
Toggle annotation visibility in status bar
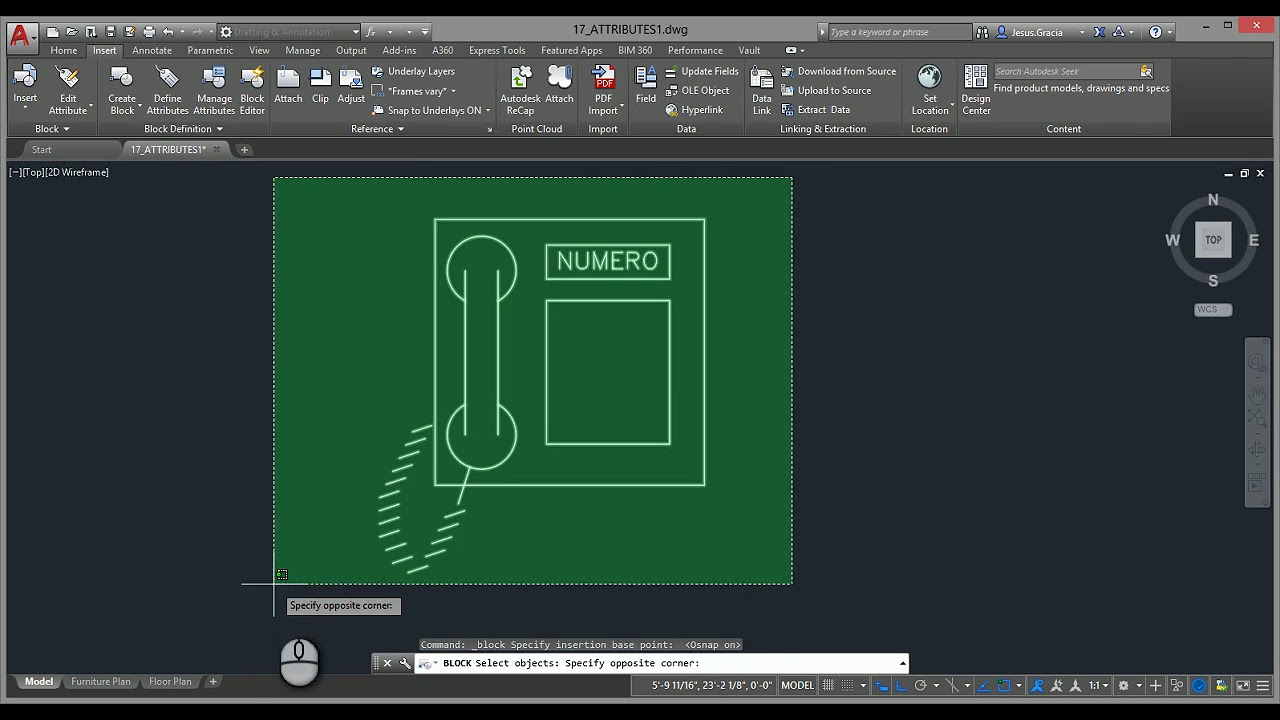click(x=1037, y=686)
